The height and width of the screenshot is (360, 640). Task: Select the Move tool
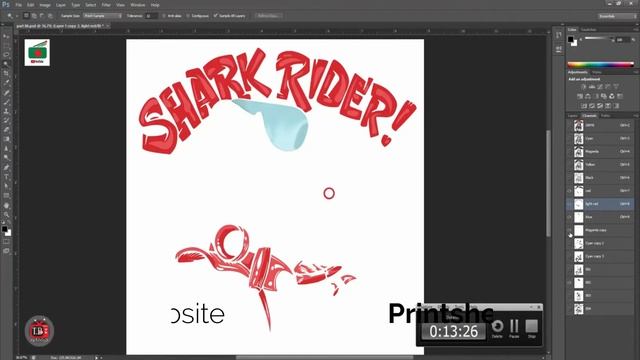point(6,36)
